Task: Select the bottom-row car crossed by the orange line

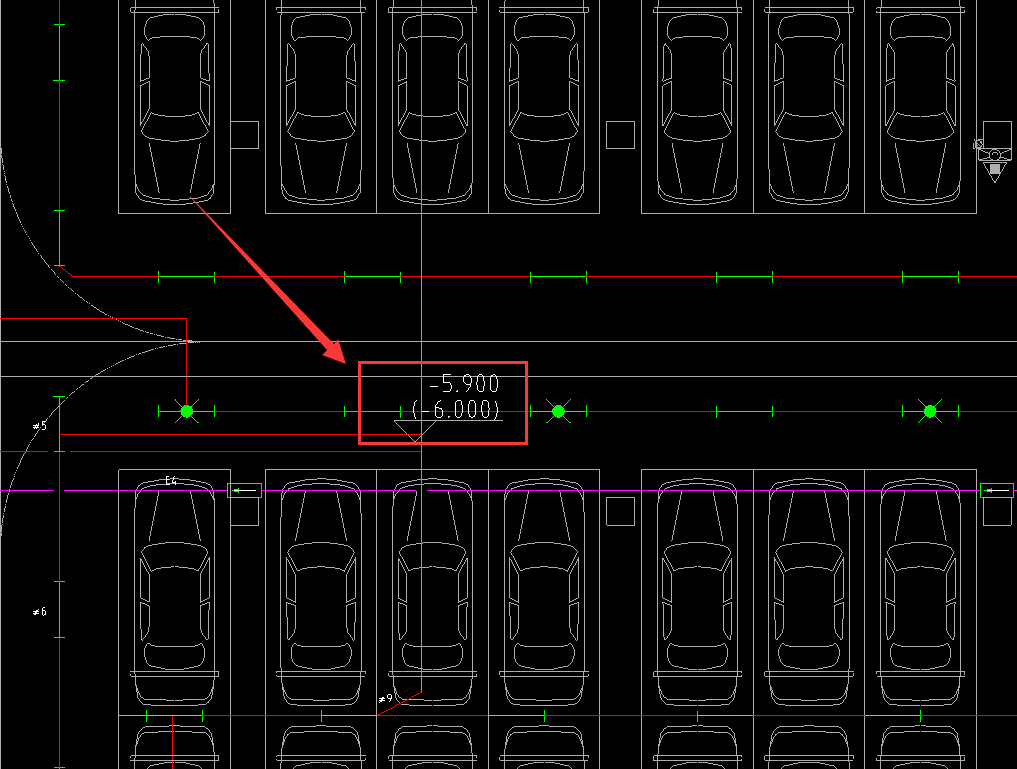Action: 432,591
